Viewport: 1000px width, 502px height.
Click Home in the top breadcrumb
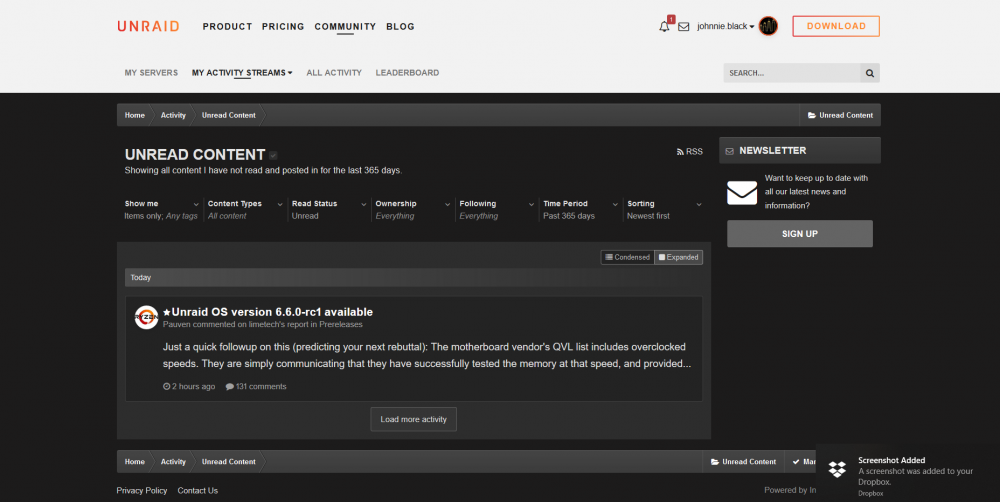(135, 115)
